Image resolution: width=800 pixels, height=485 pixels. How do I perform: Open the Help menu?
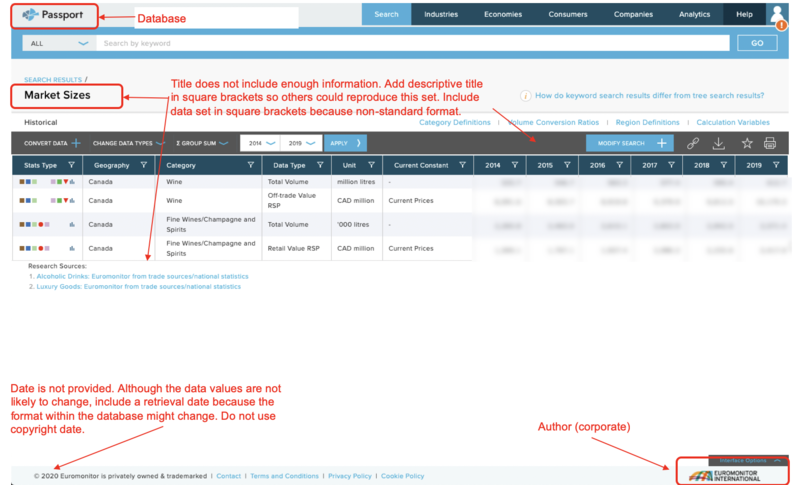pyautogui.click(x=744, y=14)
